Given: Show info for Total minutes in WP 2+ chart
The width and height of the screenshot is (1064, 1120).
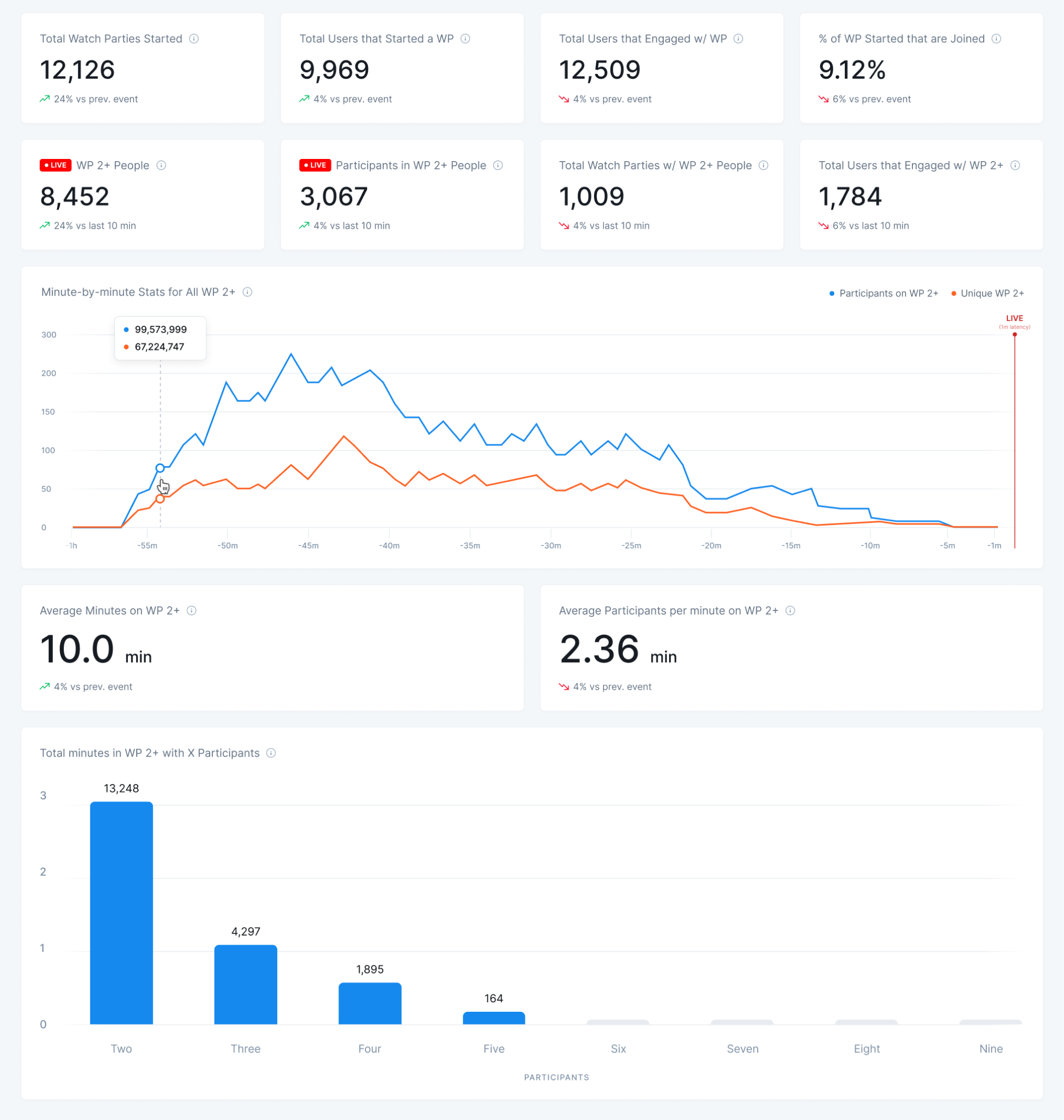Looking at the screenshot, I should (271, 752).
